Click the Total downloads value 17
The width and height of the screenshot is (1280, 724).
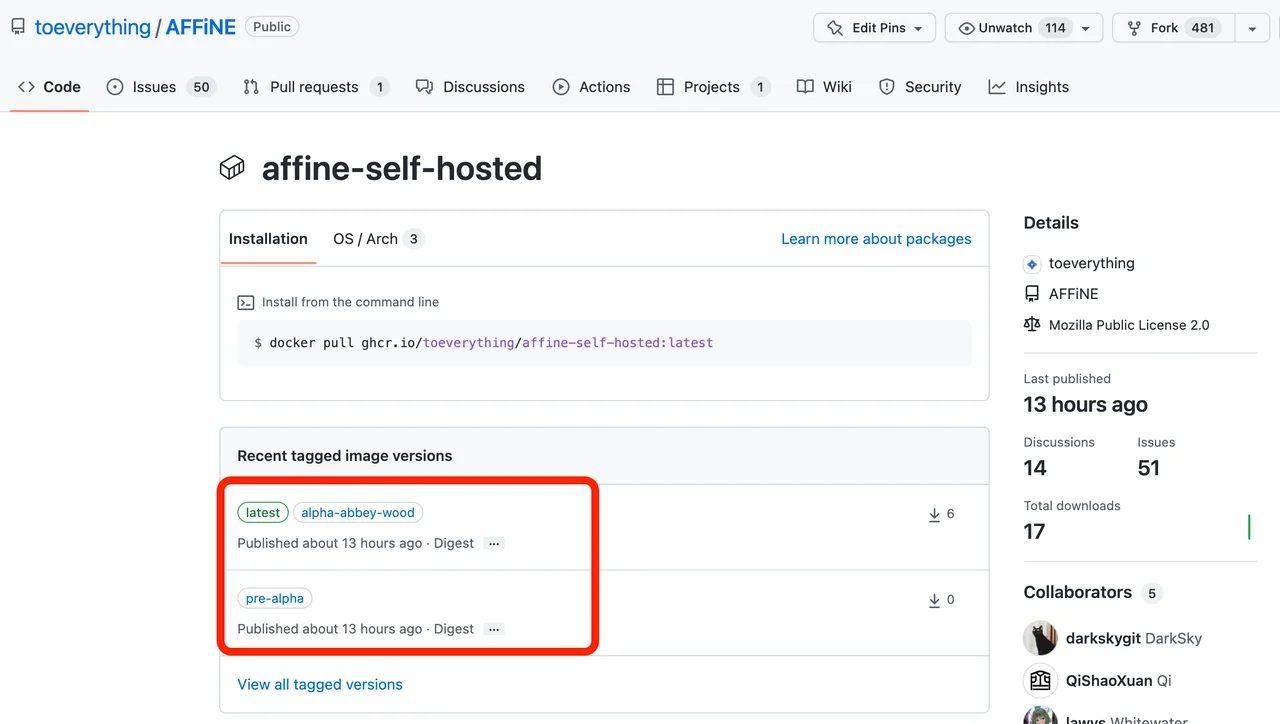(1035, 531)
